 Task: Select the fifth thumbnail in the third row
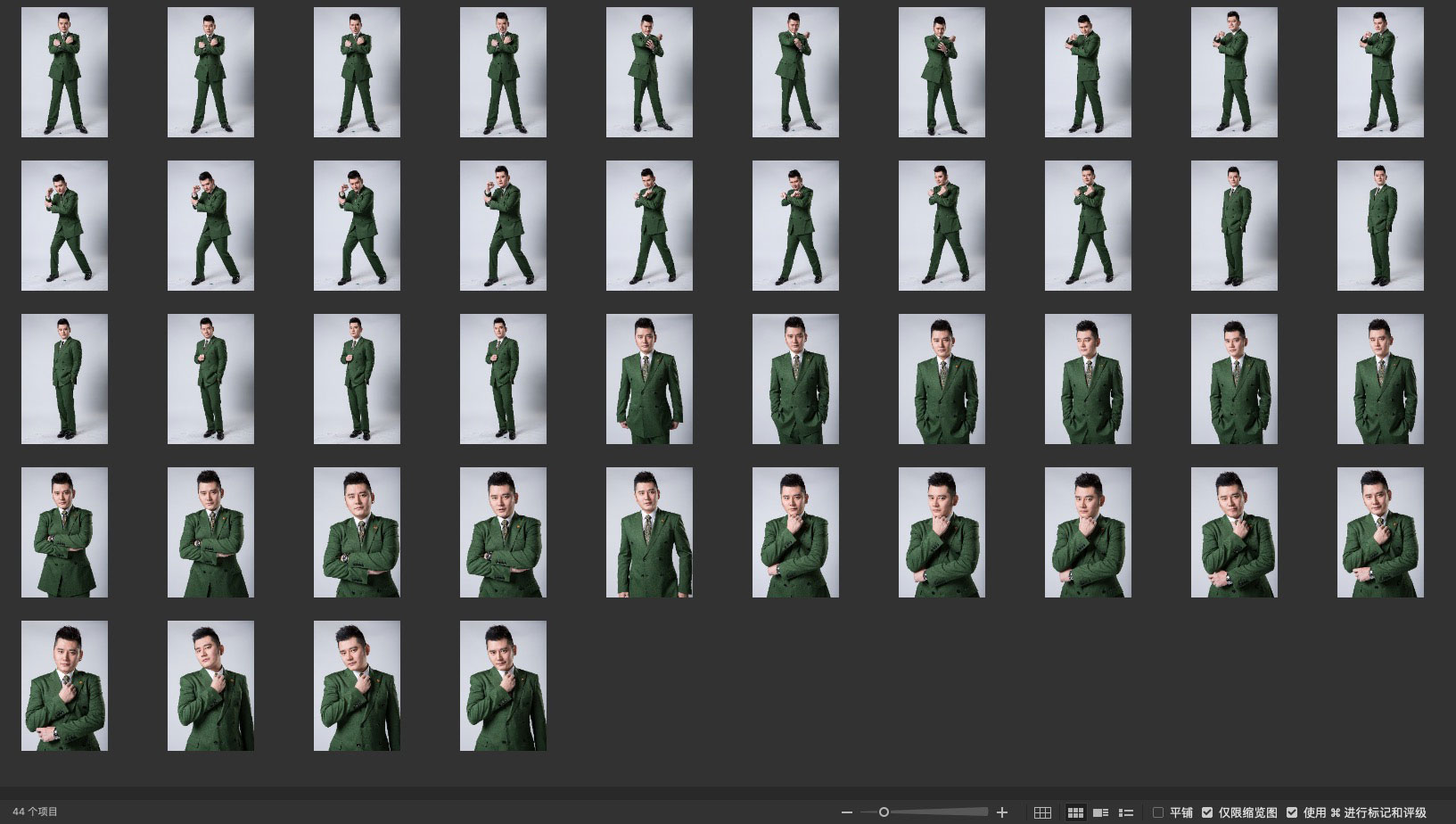649,379
